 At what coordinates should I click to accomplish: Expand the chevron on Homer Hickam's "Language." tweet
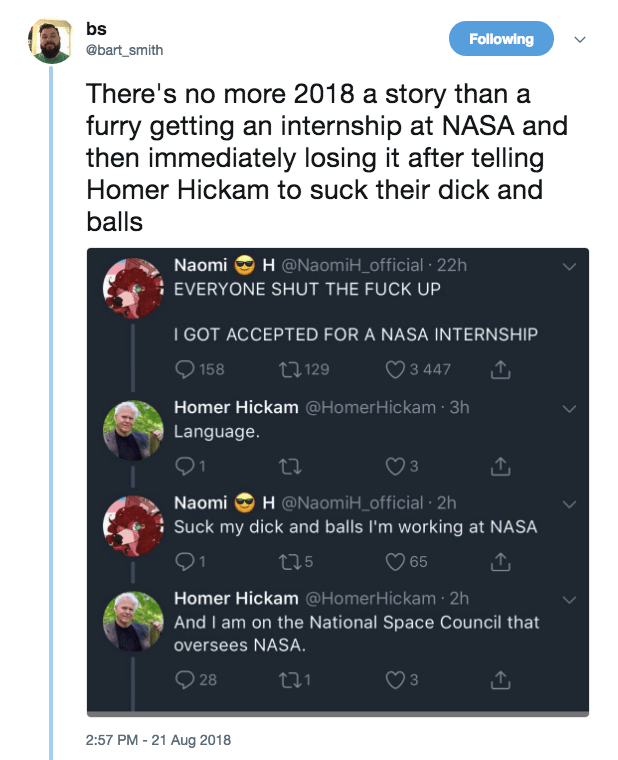tap(570, 408)
